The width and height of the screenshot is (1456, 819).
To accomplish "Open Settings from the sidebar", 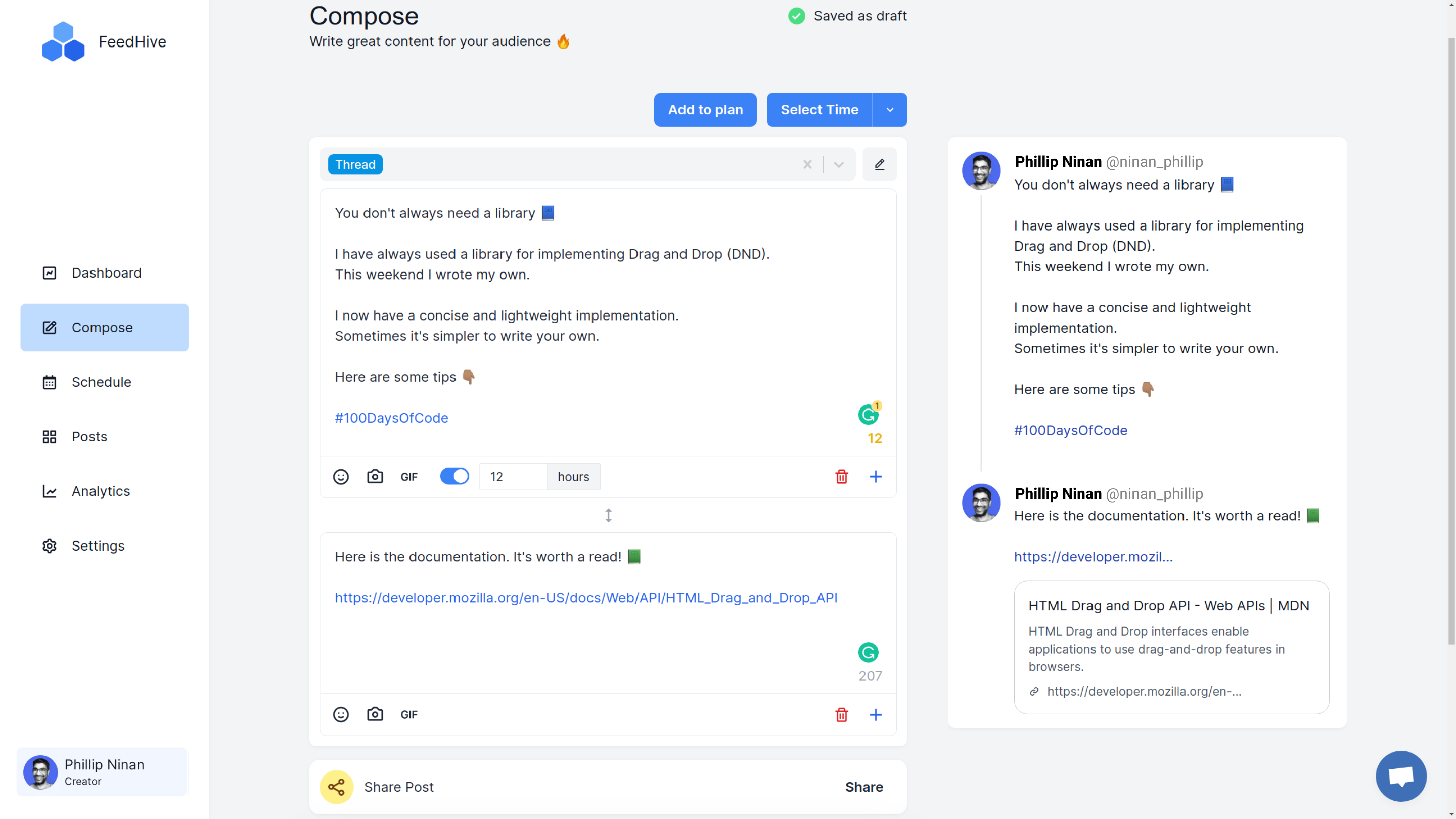I will [x=105, y=546].
